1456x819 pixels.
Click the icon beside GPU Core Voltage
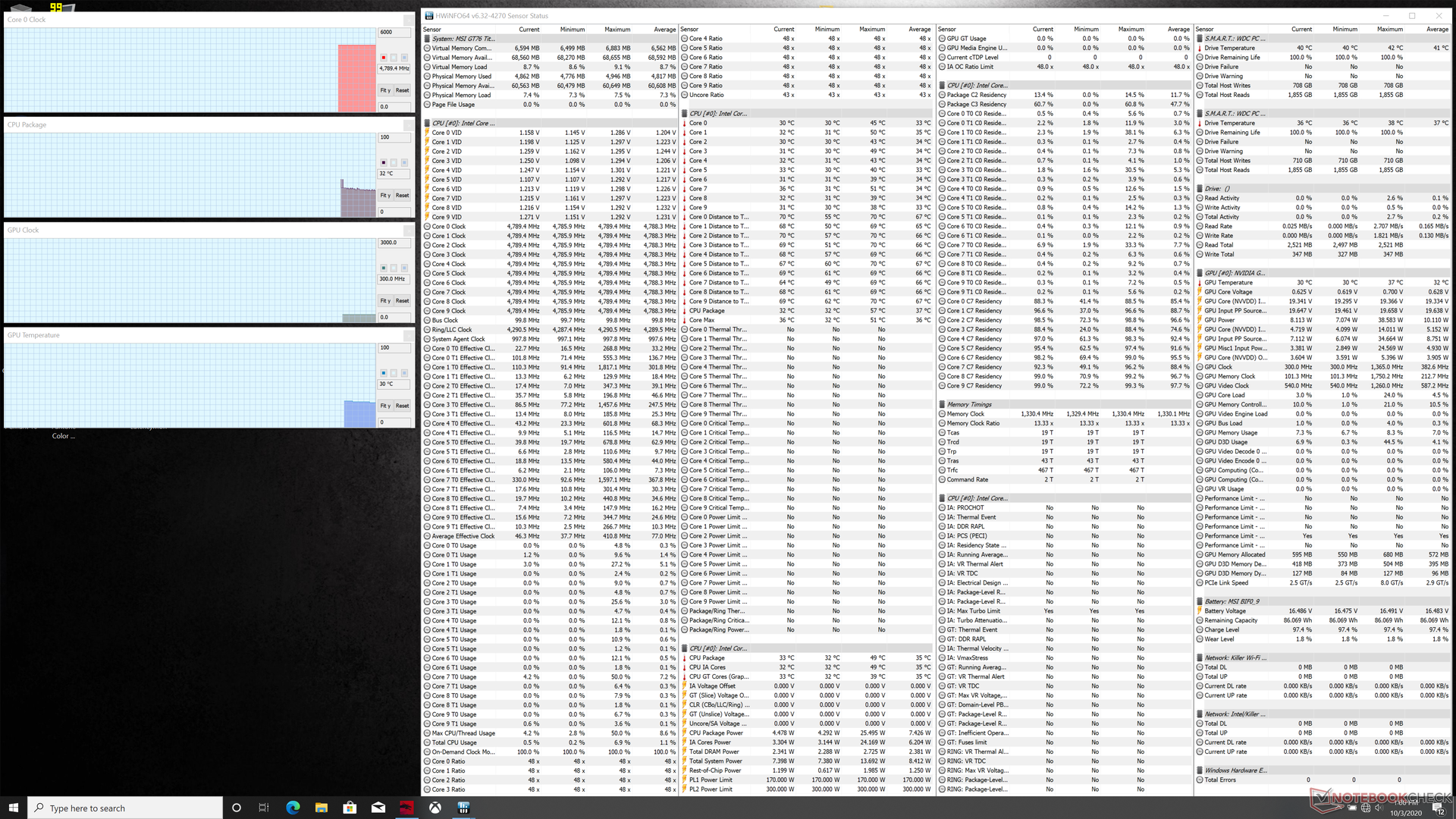(1200, 292)
